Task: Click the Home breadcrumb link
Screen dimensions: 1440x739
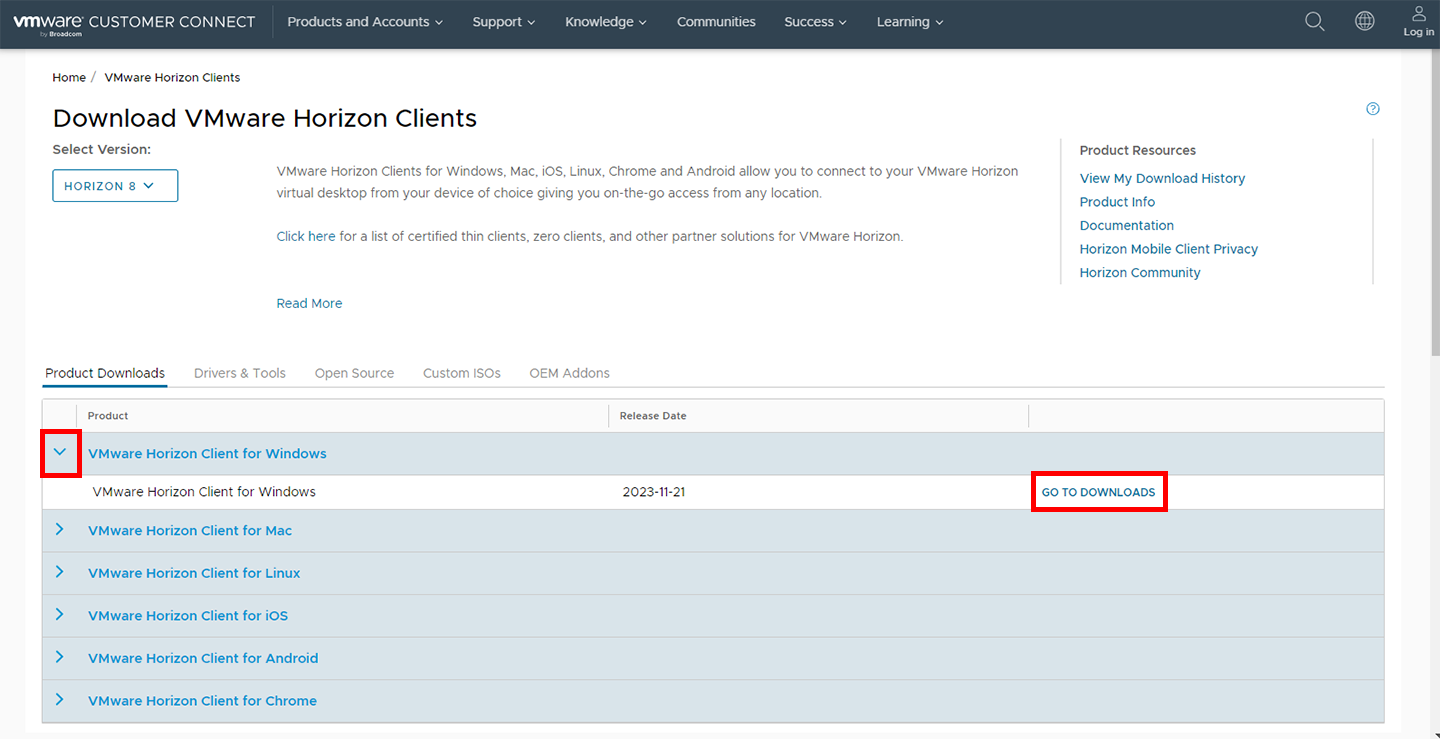Action: click(69, 77)
